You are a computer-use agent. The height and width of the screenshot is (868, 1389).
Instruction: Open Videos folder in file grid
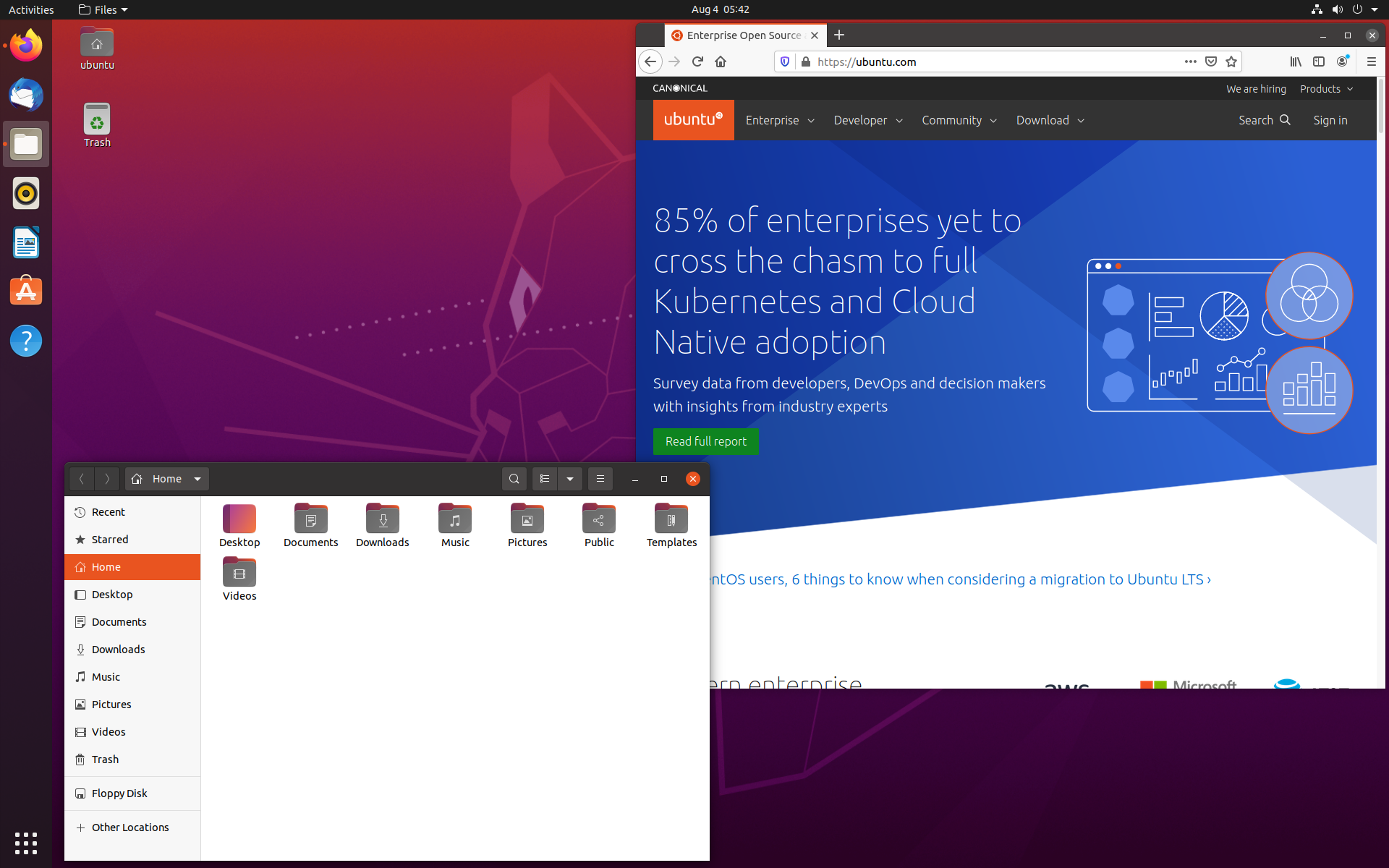coord(239,579)
